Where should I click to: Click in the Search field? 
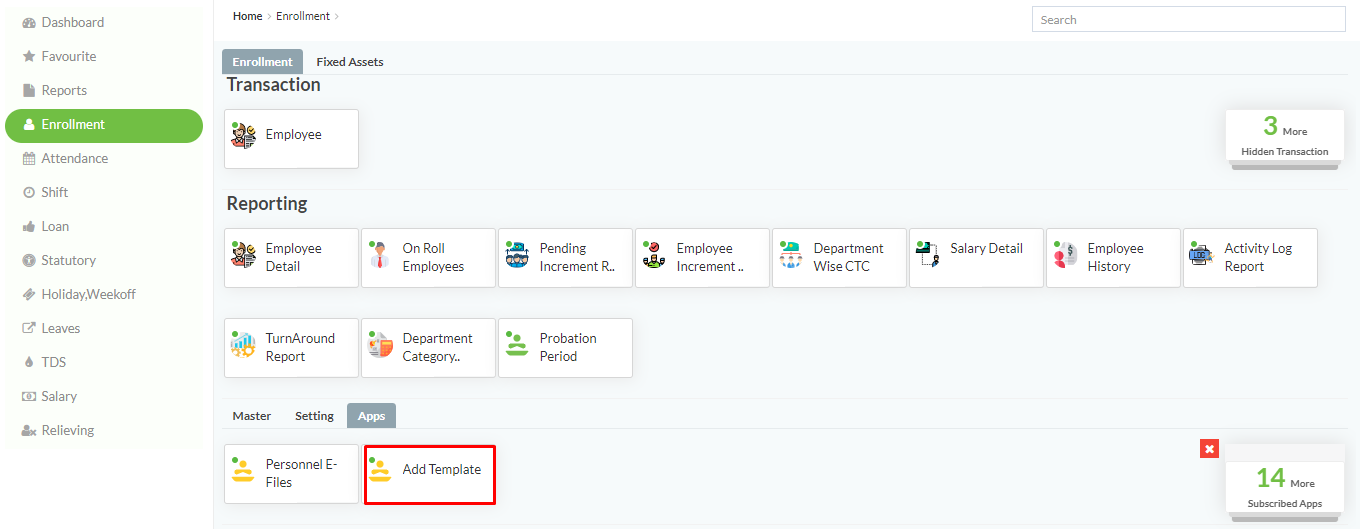point(1188,20)
